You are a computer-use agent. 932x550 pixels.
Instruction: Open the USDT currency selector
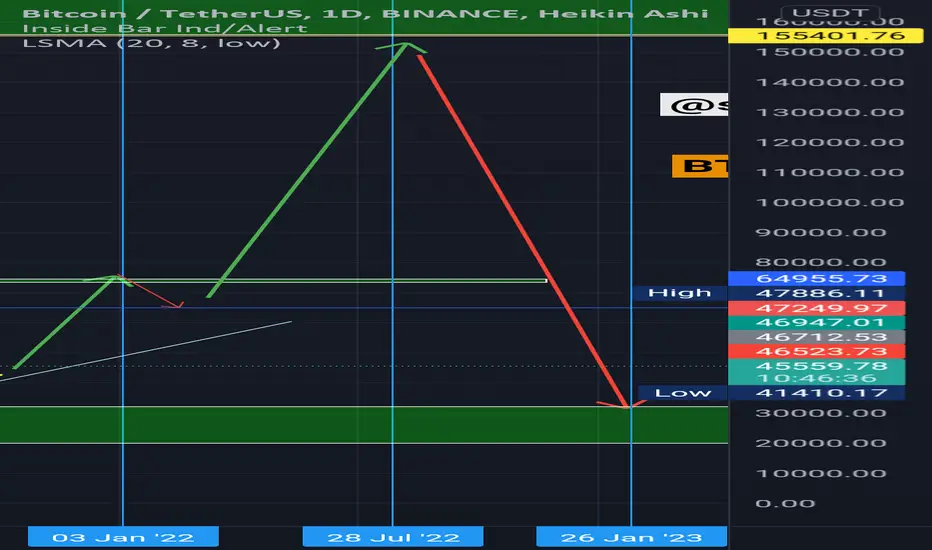click(x=830, y=12)
